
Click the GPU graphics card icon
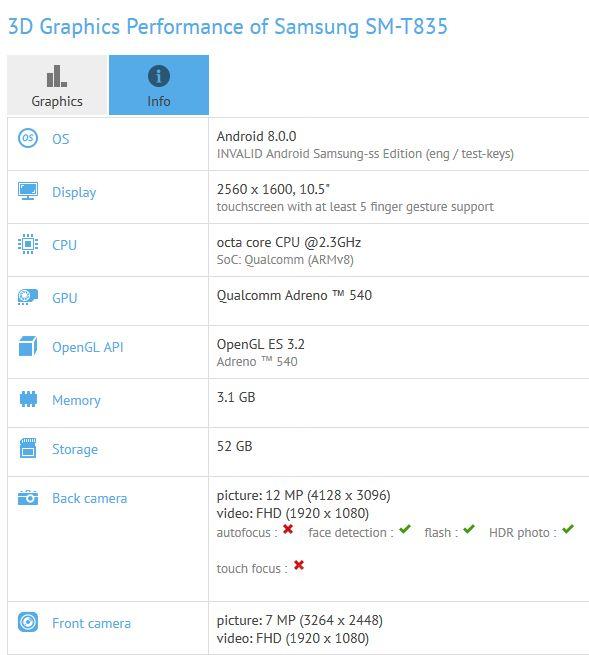28,297
